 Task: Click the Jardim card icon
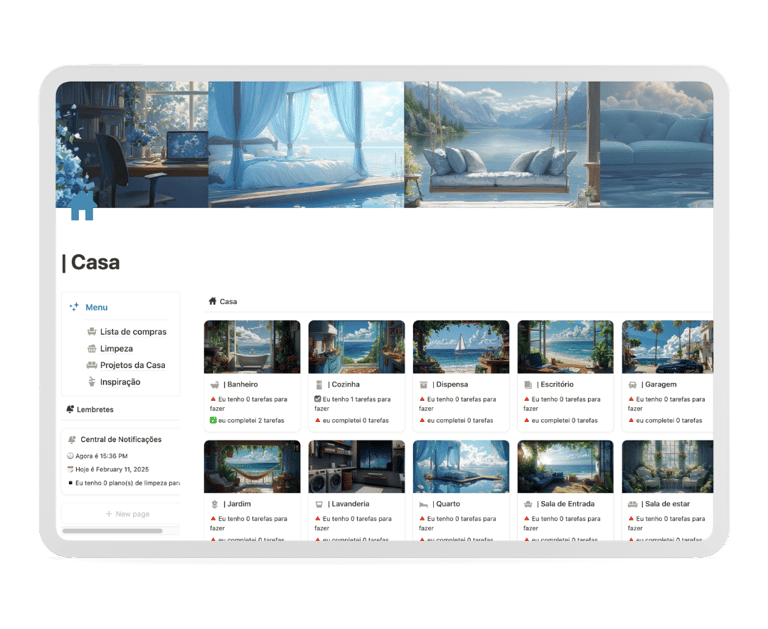click(x=215, y=504)
